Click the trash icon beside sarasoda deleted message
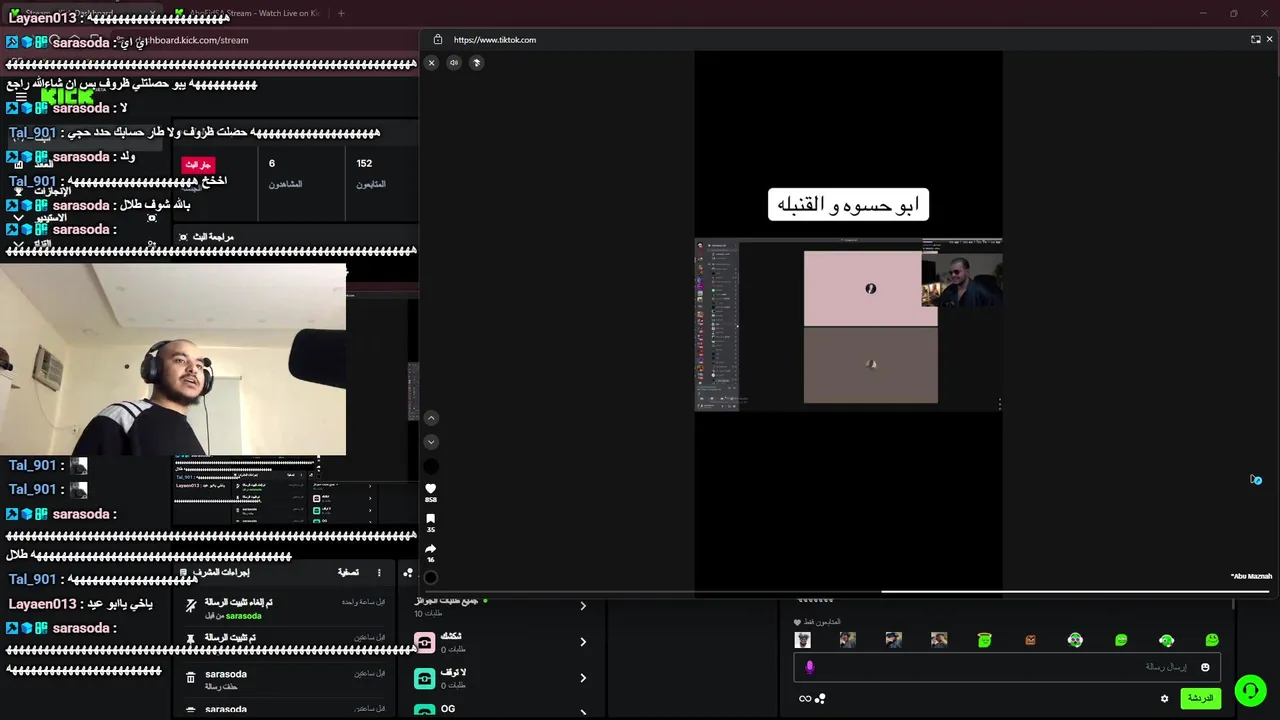The width and height of the screenshot is (1280, 720). (191, 678)
